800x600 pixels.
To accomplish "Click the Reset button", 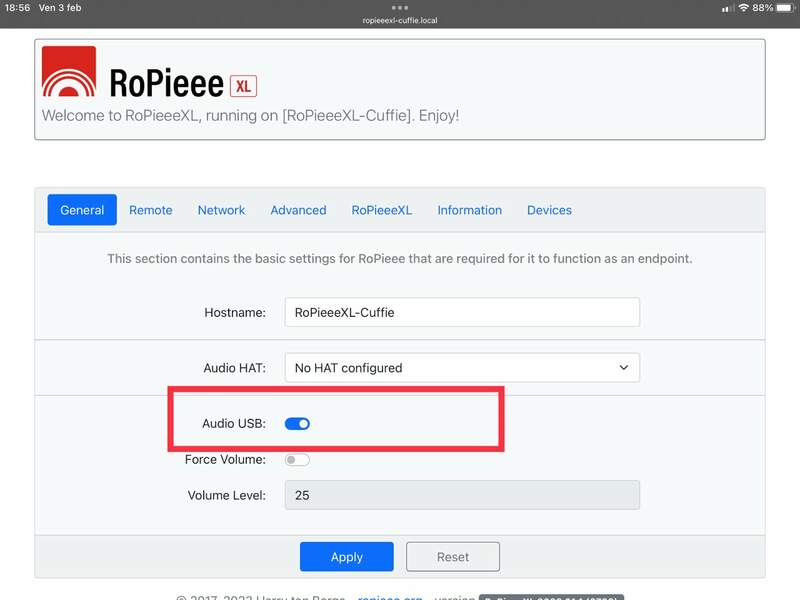I will point(453,557).
